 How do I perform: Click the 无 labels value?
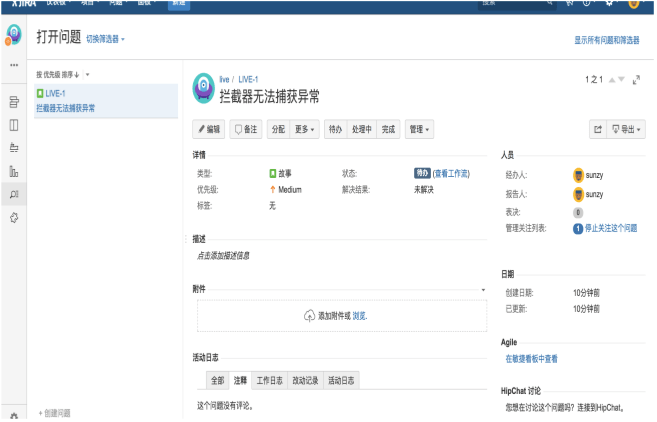coord(272,206)
